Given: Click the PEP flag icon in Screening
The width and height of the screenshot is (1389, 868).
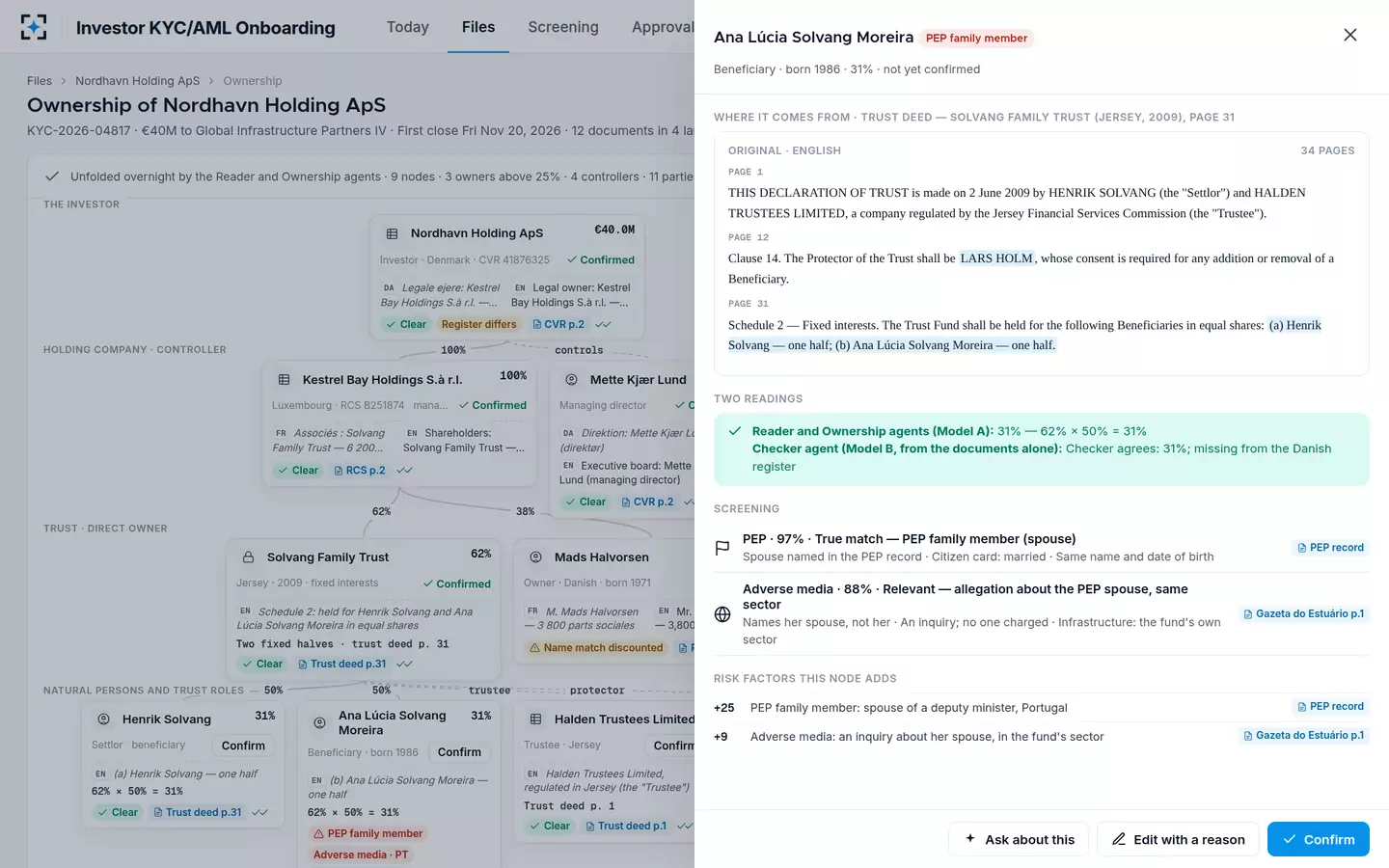Looking at the screenshot, I should [722, 548].
